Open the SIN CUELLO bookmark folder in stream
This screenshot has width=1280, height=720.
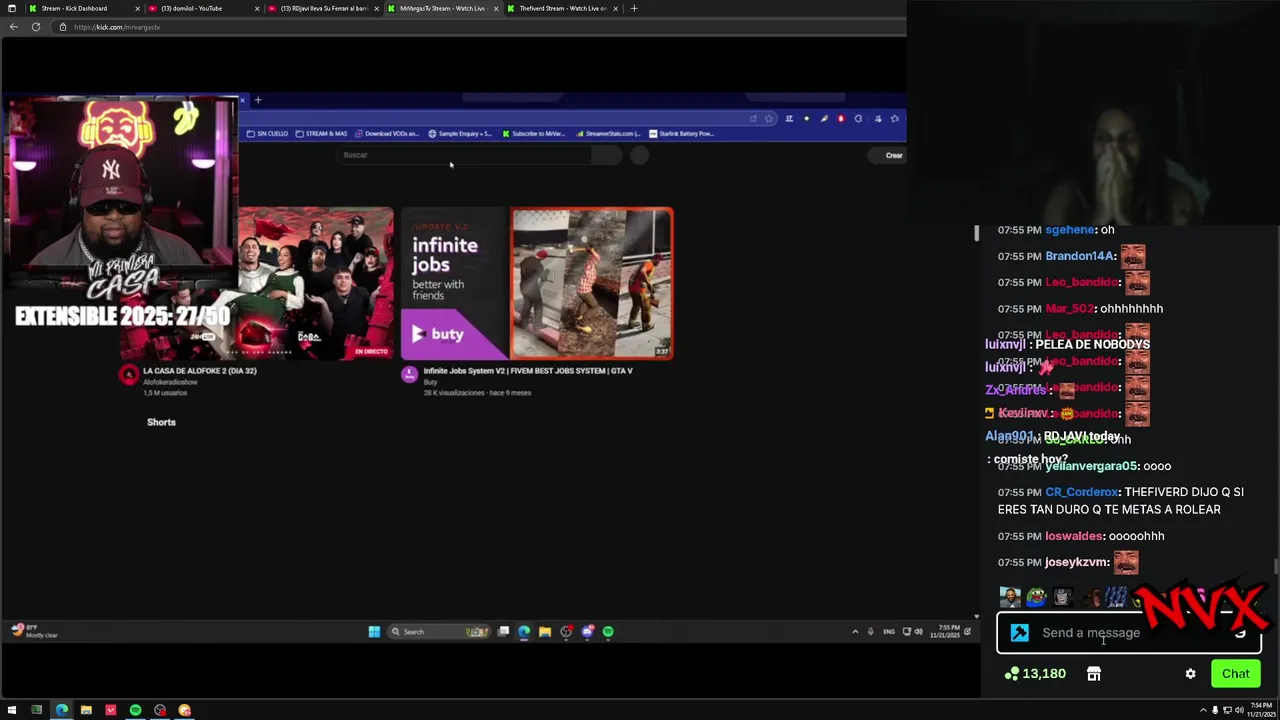coord(267,133)
